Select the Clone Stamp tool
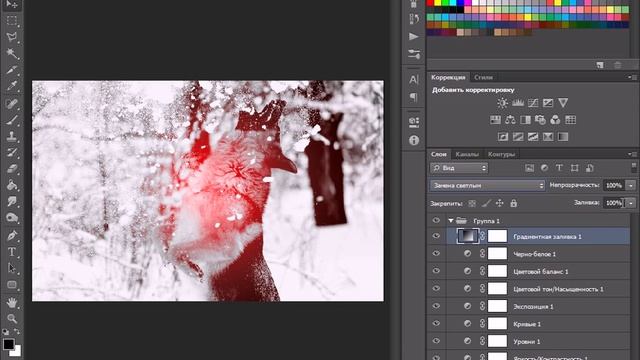The image size is (640, 360). pos(12,136)
